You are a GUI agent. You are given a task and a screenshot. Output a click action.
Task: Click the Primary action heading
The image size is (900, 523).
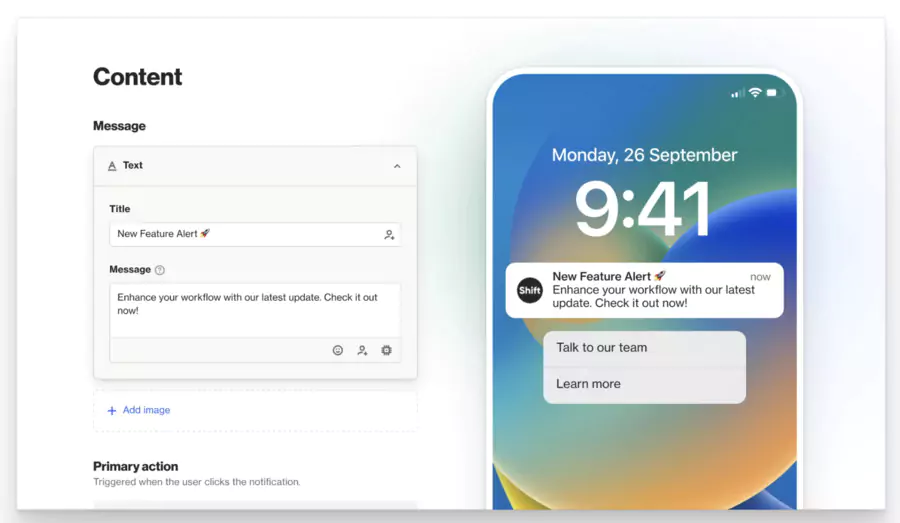pyautogui.click(x=135, y=466)
